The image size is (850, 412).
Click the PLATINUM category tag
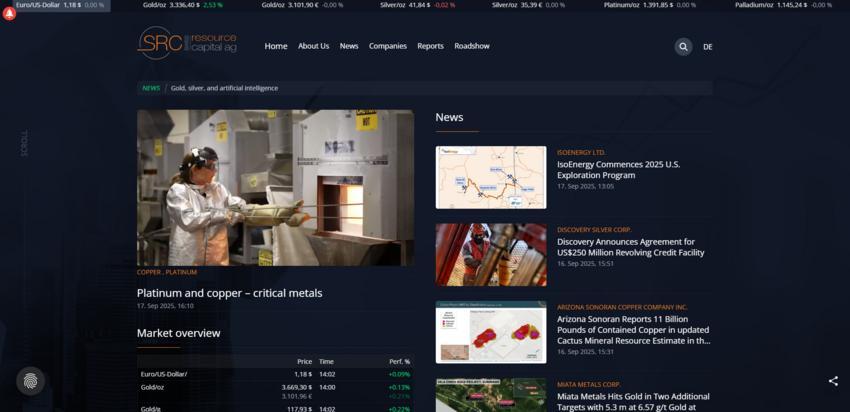pyautogui.click(x=181, y=272)
